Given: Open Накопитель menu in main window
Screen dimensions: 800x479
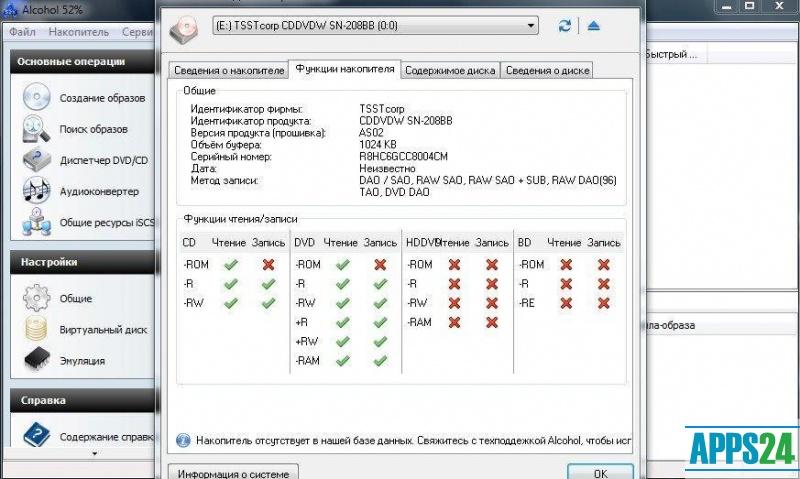Looking at the screenshot, I should 79,32.
